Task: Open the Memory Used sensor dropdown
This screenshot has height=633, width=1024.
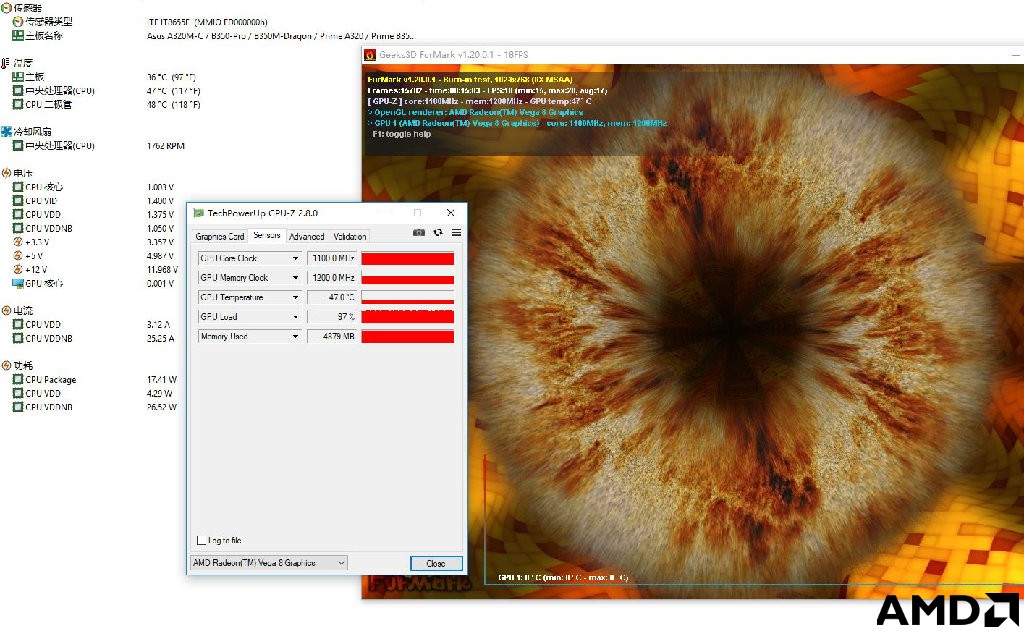Action: pyautogui.click(x=295, y=336)
